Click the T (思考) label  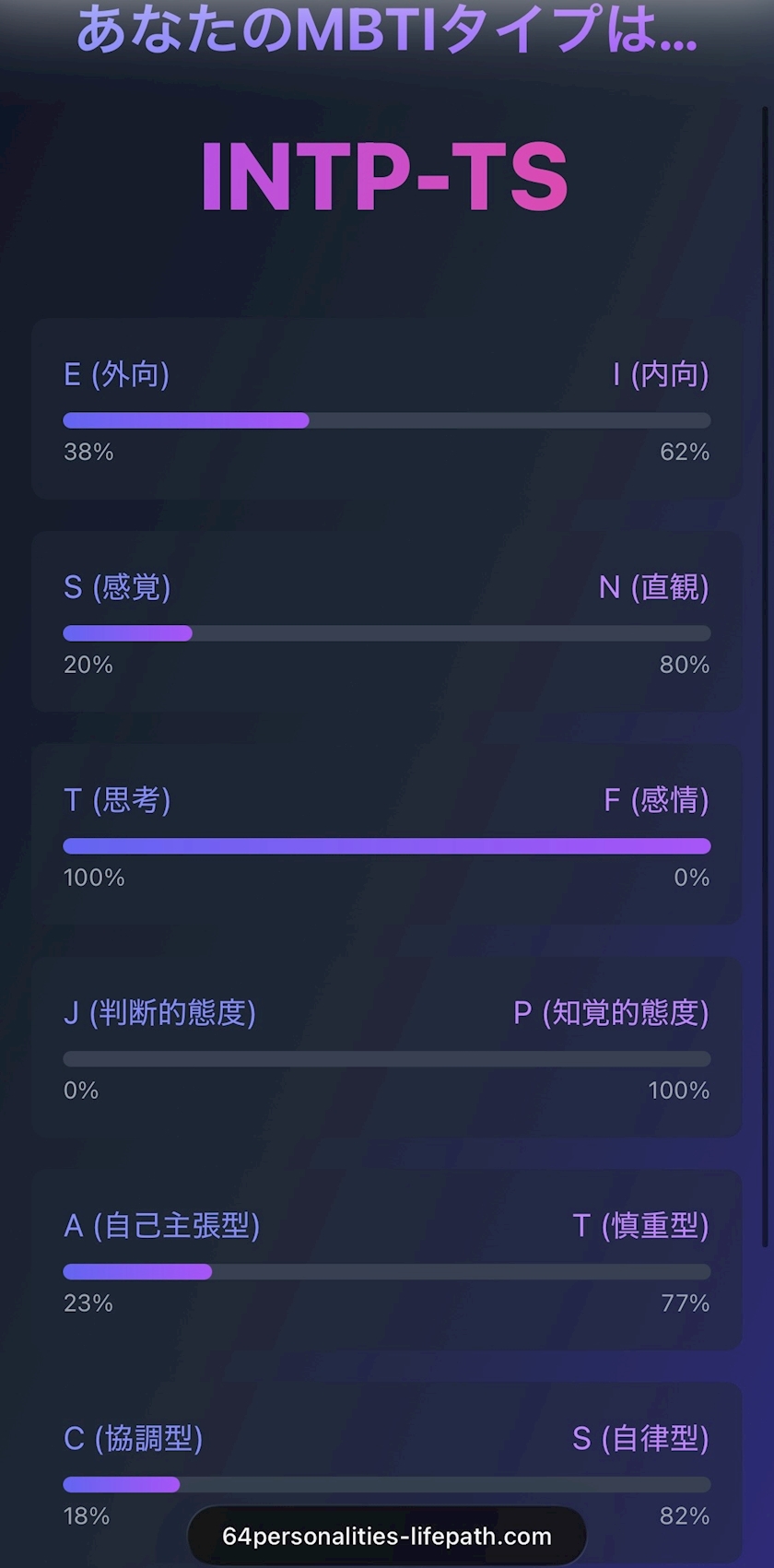(117, 800)
